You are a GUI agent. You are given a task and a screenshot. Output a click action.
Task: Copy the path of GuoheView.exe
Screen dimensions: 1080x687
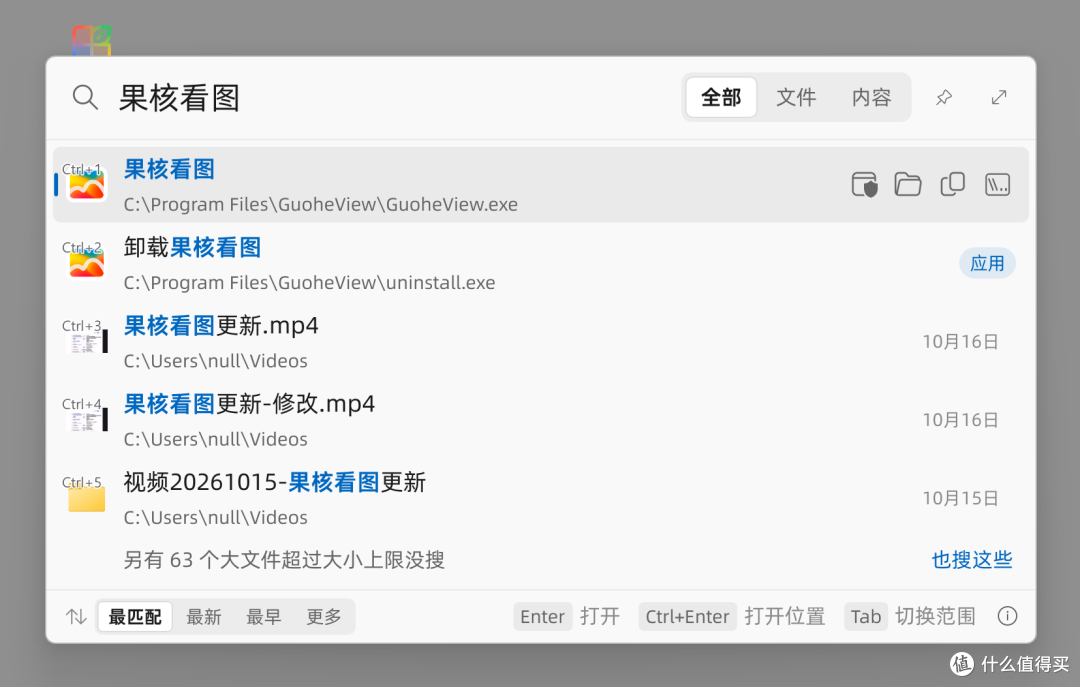(x=997, y=185)
